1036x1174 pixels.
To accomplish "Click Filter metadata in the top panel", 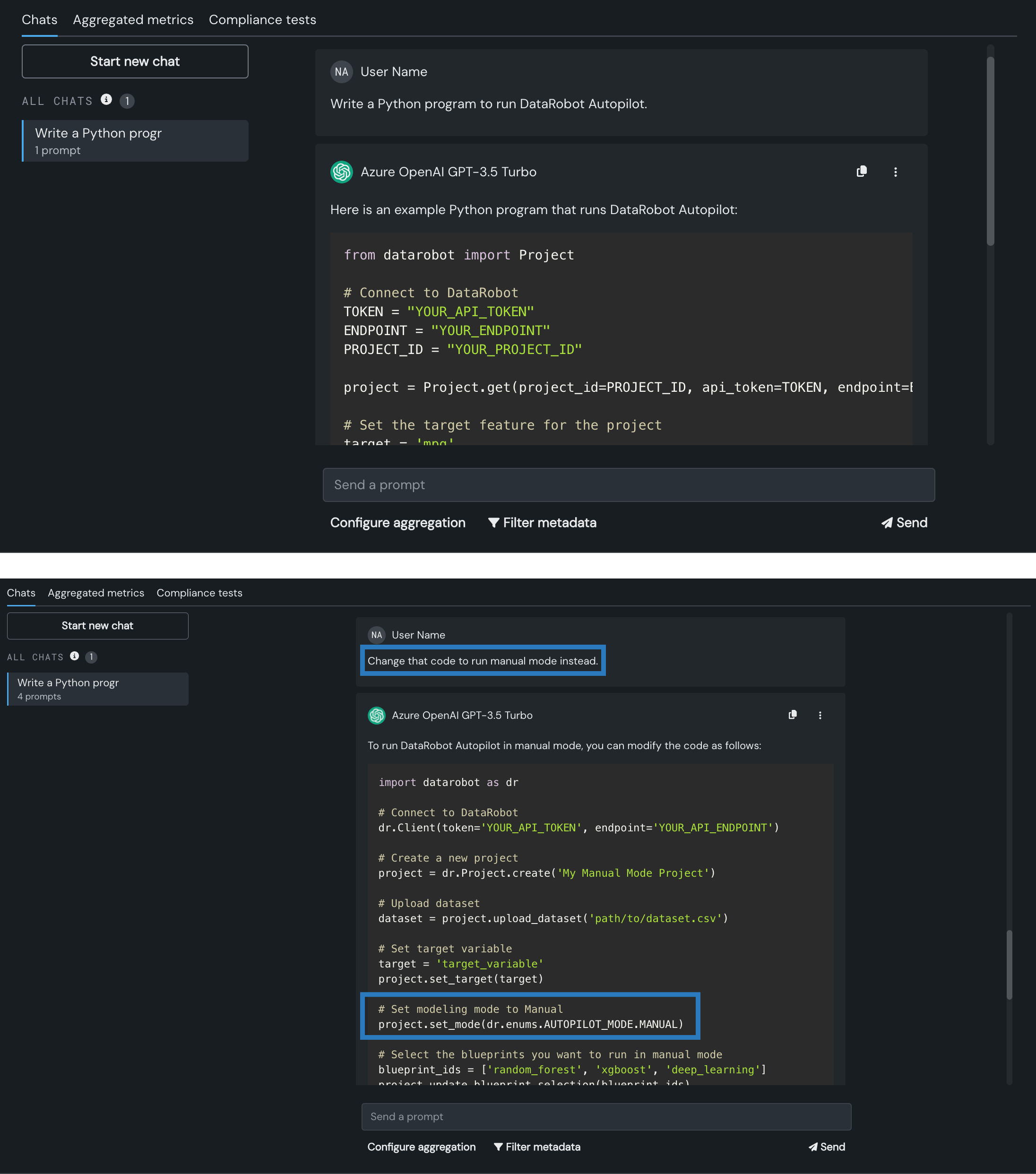I will (x=542, y=523).
